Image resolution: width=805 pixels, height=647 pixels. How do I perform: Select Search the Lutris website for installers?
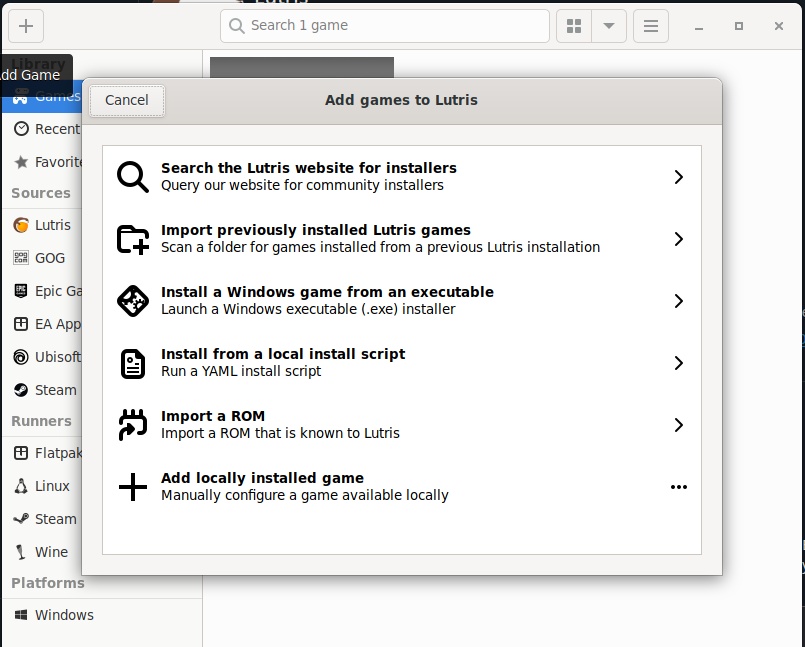(x=402, y=177)
